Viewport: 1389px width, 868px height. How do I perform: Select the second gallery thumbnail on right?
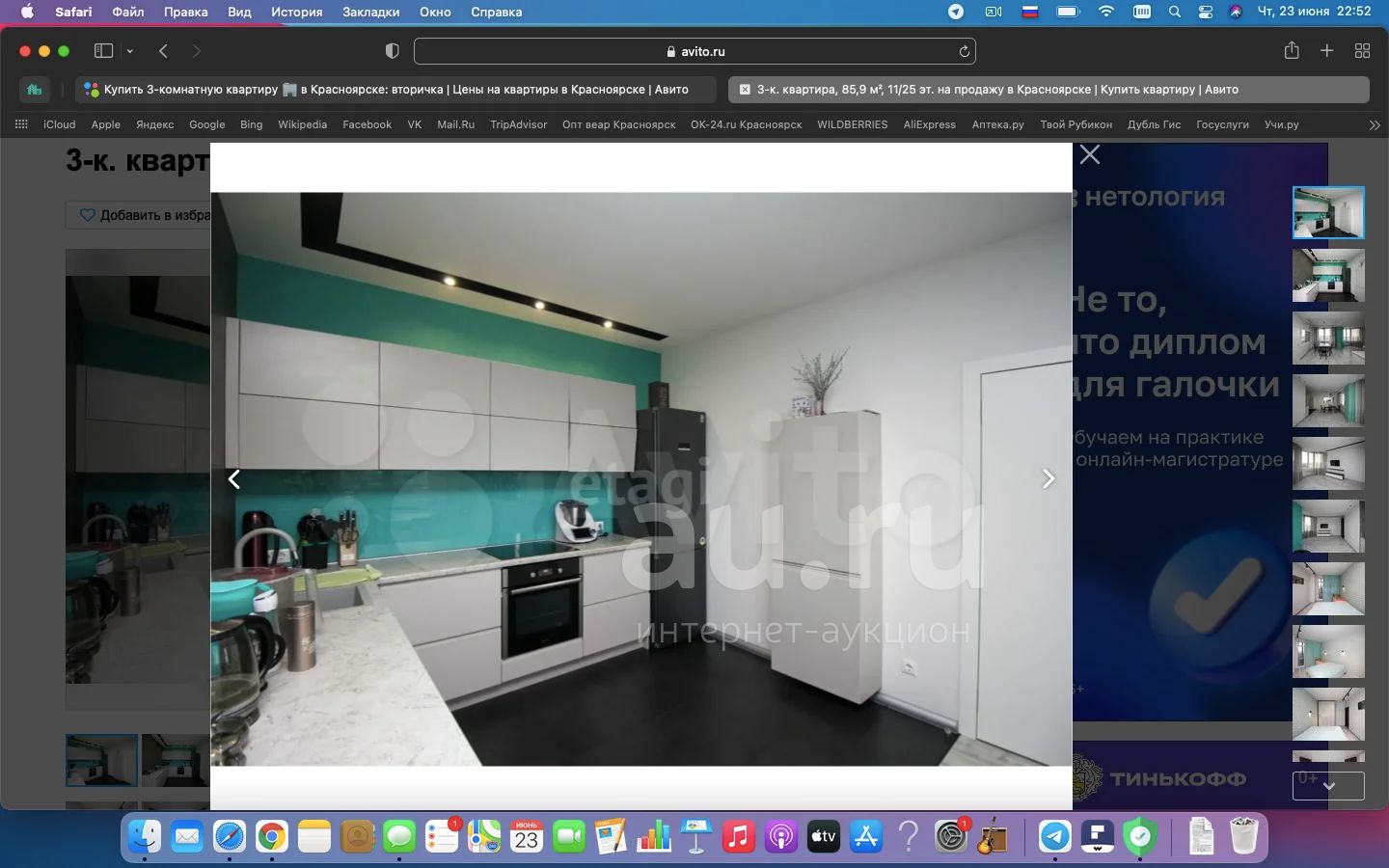[1328, 275]
